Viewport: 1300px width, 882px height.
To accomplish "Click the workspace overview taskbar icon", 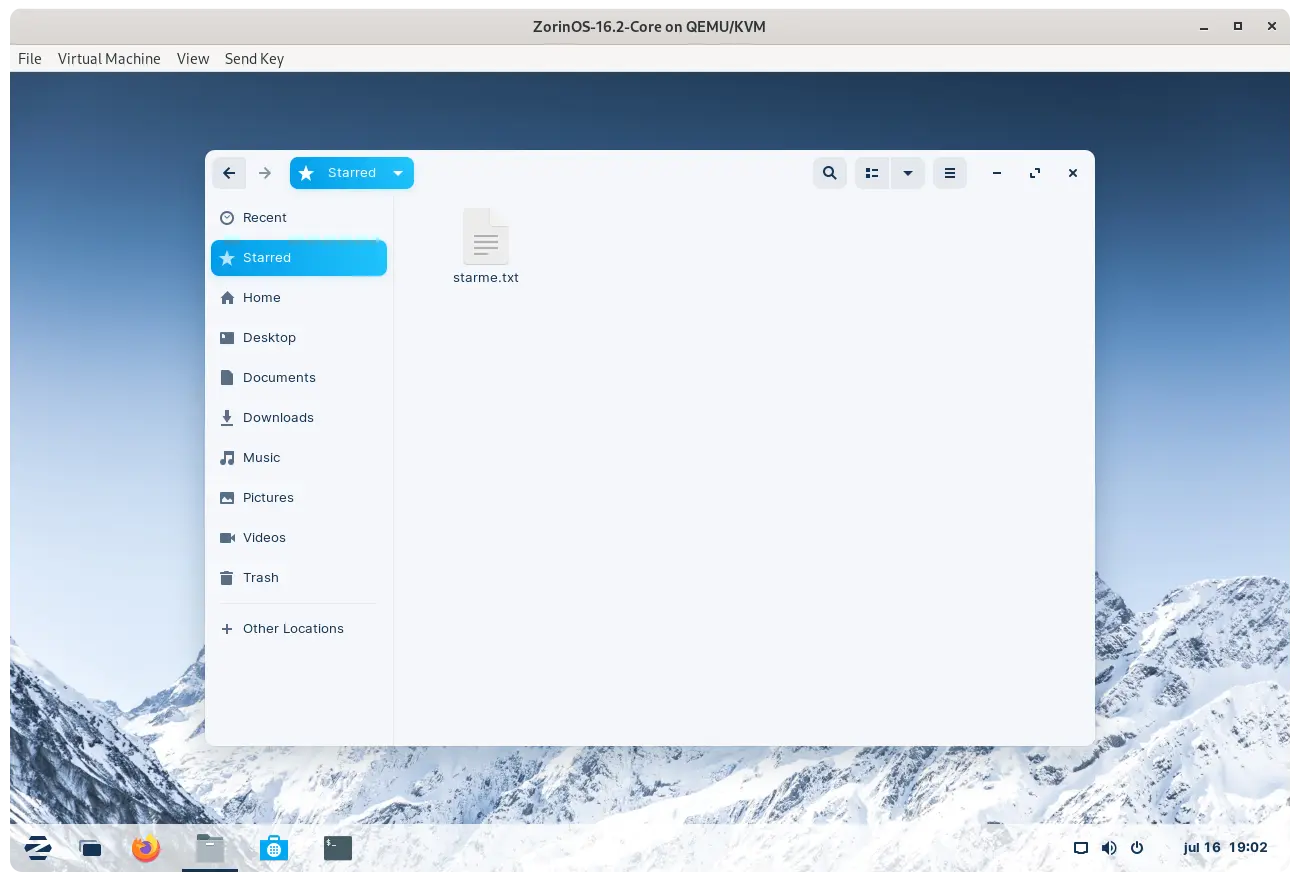I will (91, 849).
